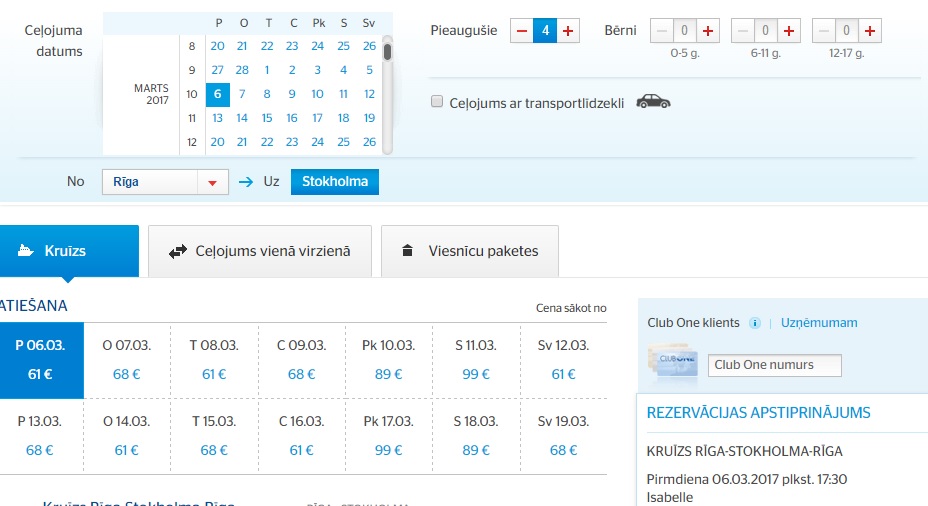Click the Uzņēmumam link
Image resolution: width=928 pixels, height=506 pixels.
(x=819, y=323)
